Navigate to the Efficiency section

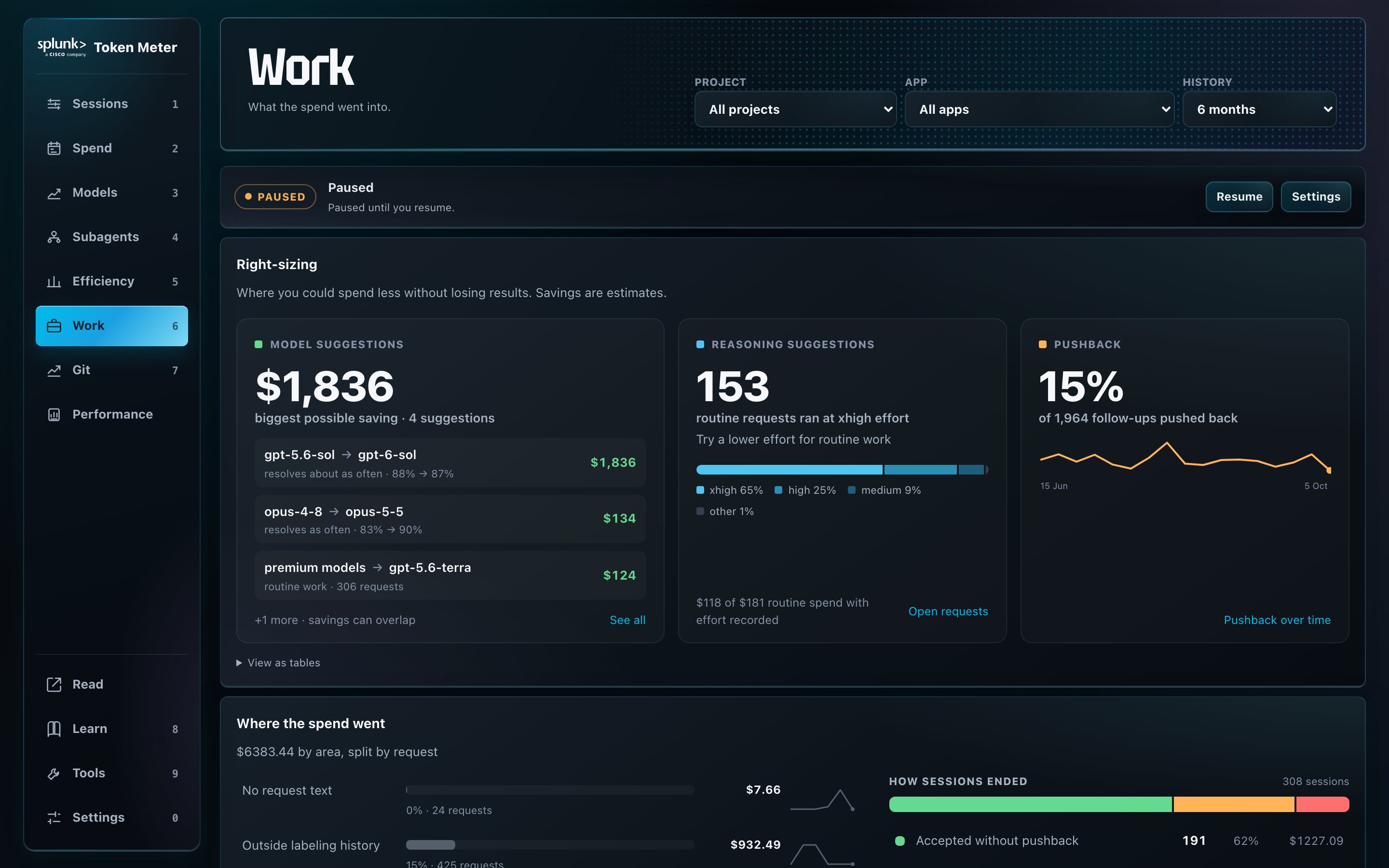[112, 281]
